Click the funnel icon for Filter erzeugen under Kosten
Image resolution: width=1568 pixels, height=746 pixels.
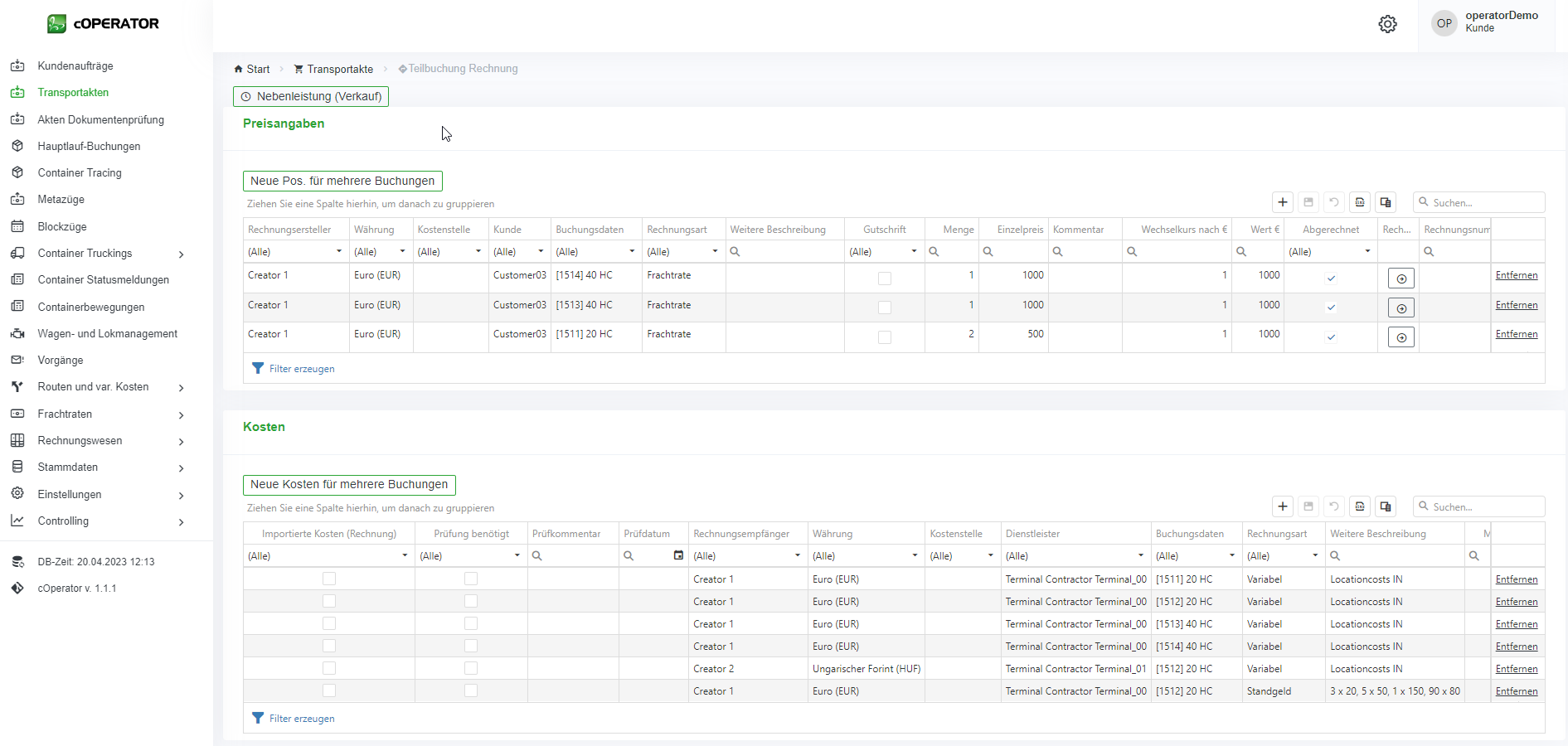(258, 718)
